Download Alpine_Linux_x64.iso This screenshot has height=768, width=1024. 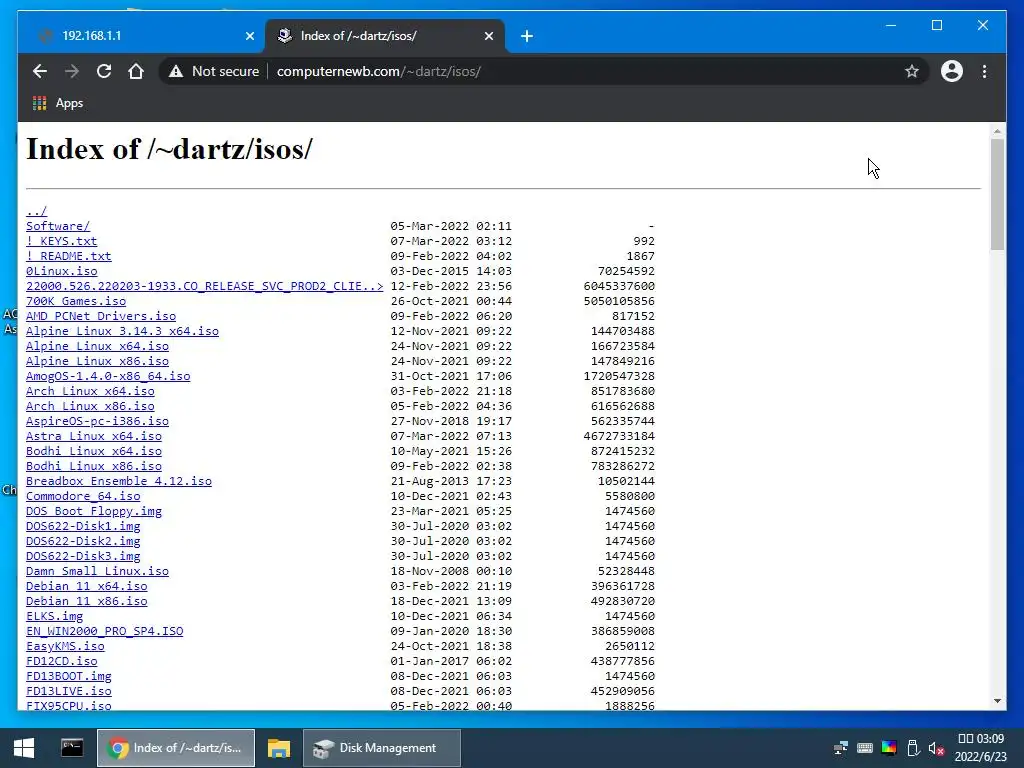[97, 346]
